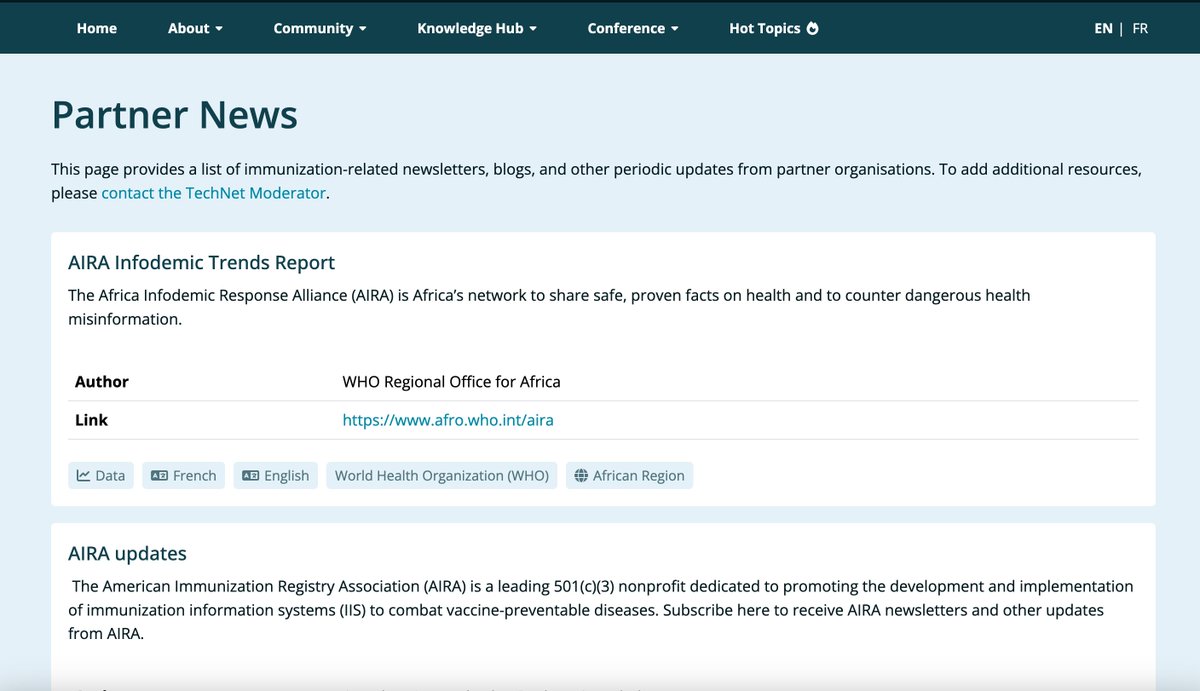
Task: Expand the About dropdown menu
Action: [195, 28]
